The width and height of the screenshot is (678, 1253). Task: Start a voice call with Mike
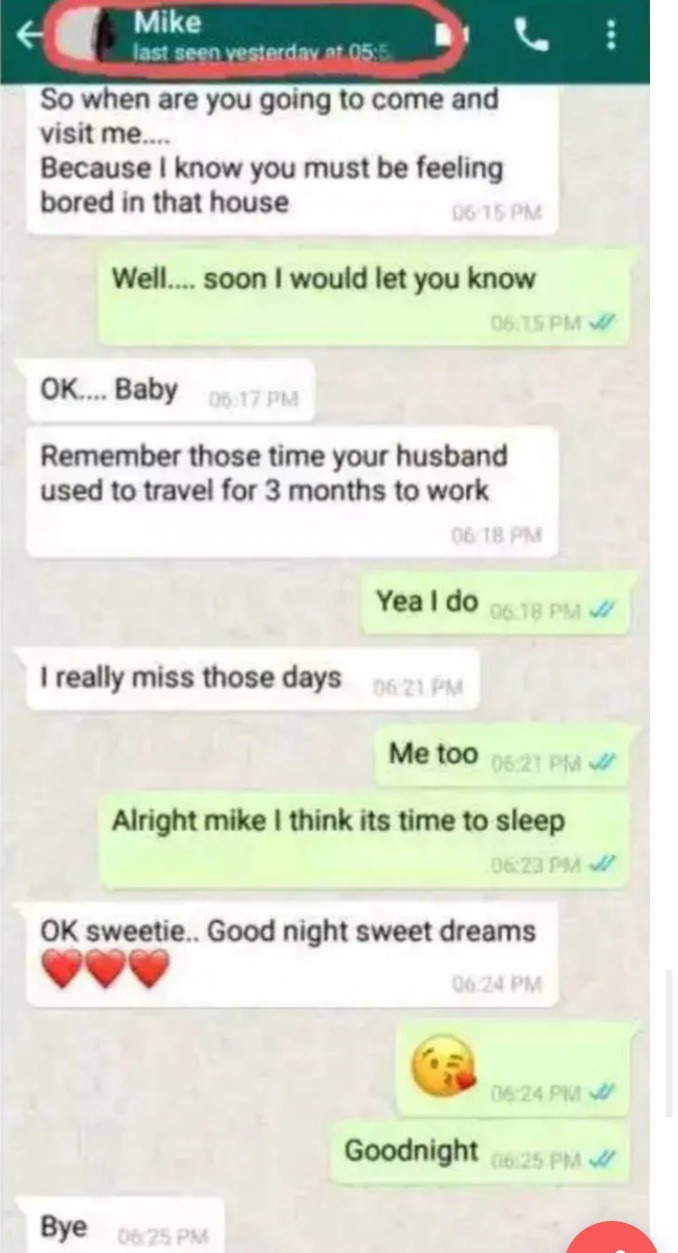532,37
